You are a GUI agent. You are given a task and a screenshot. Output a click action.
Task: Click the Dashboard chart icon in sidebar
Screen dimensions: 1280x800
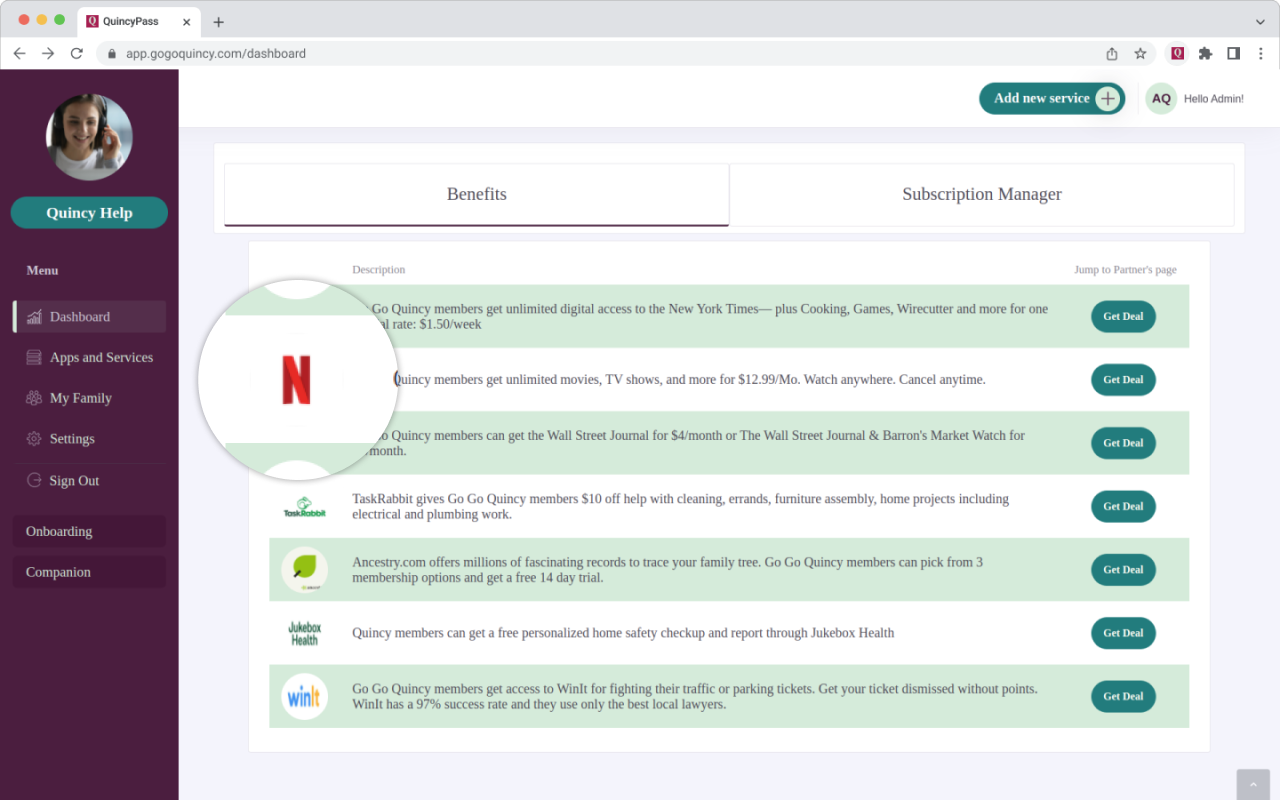(x=35, y=317)
